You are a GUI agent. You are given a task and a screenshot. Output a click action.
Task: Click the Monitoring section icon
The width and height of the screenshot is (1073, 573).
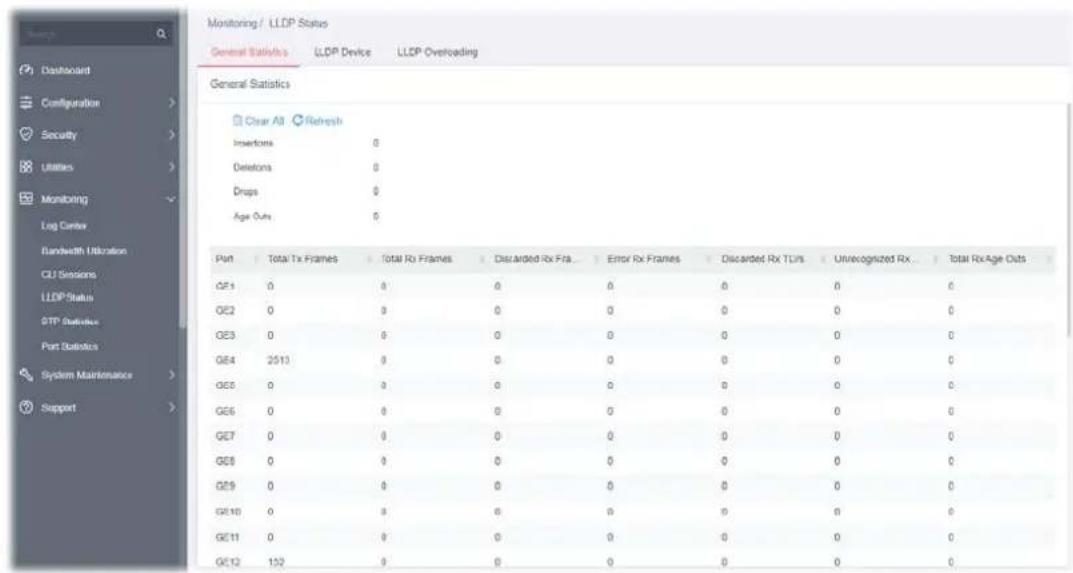point(27,199)
